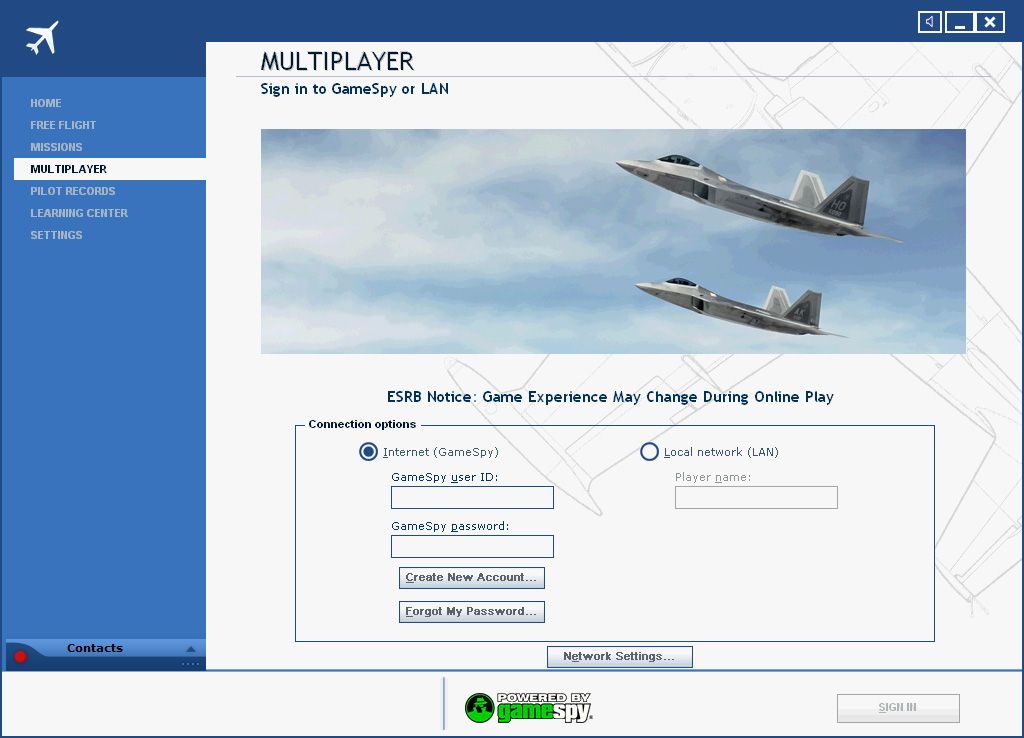Click Create New Account
1024x738 pixels.
point(471,577)
